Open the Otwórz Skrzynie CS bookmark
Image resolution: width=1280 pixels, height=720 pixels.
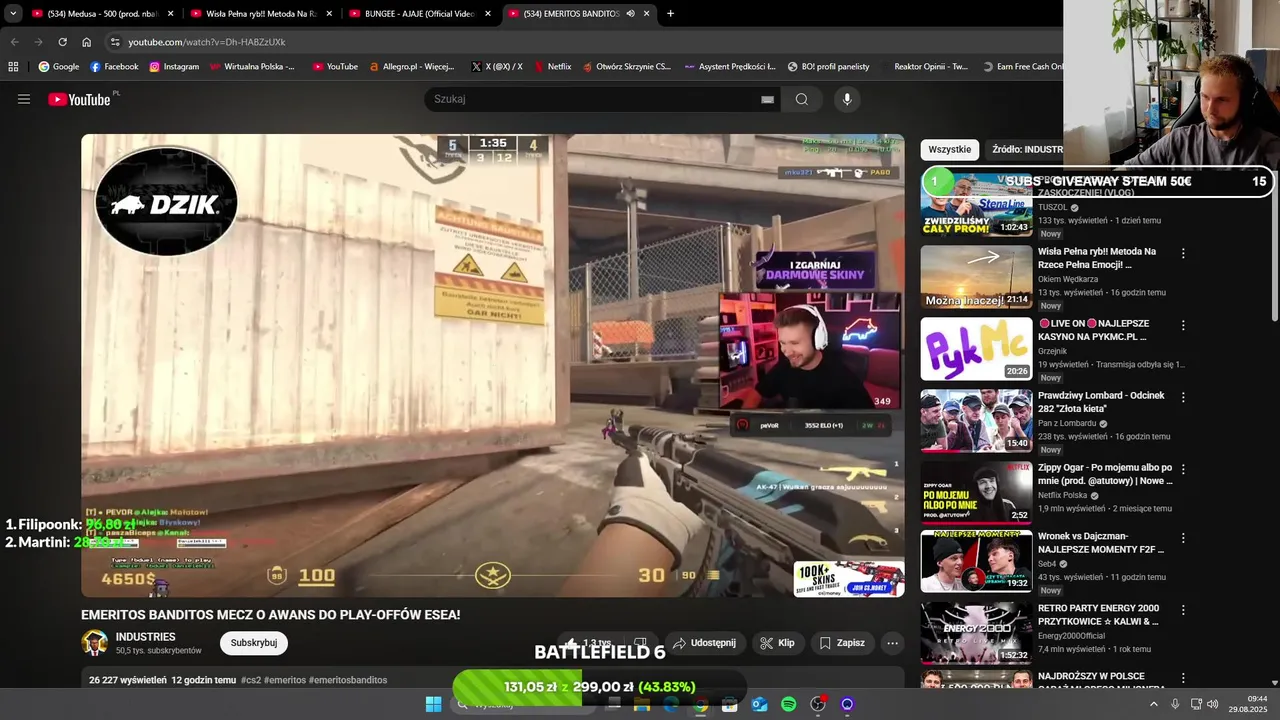pyautogui.click(x=626, y=66)
